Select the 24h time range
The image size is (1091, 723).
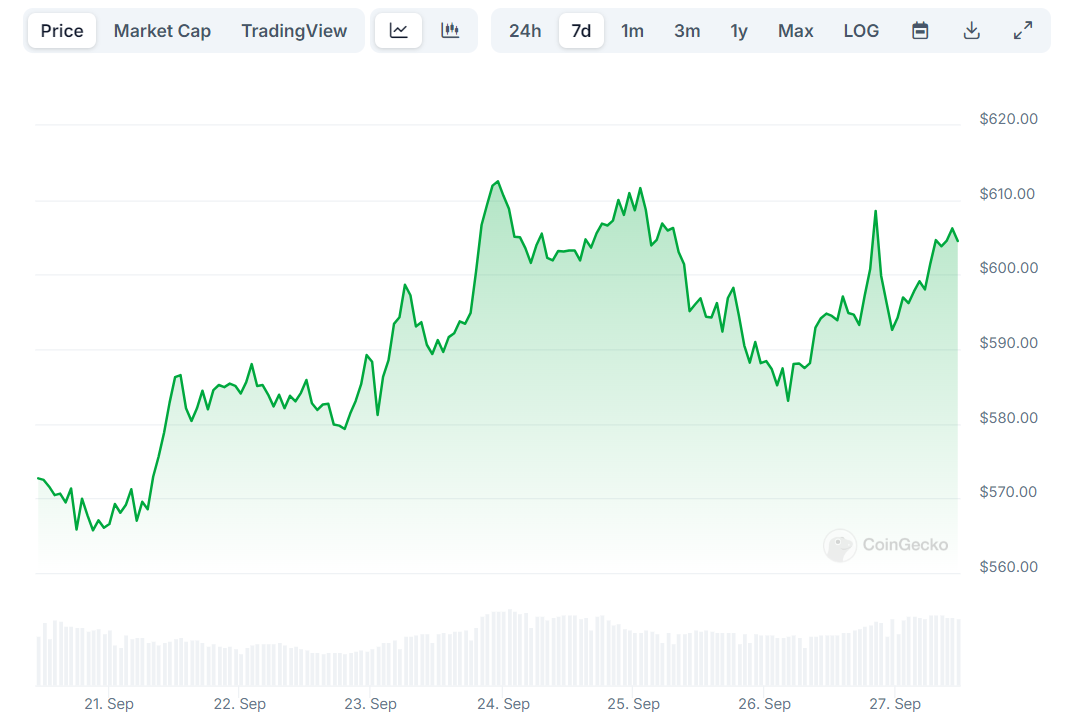(525, 31)
